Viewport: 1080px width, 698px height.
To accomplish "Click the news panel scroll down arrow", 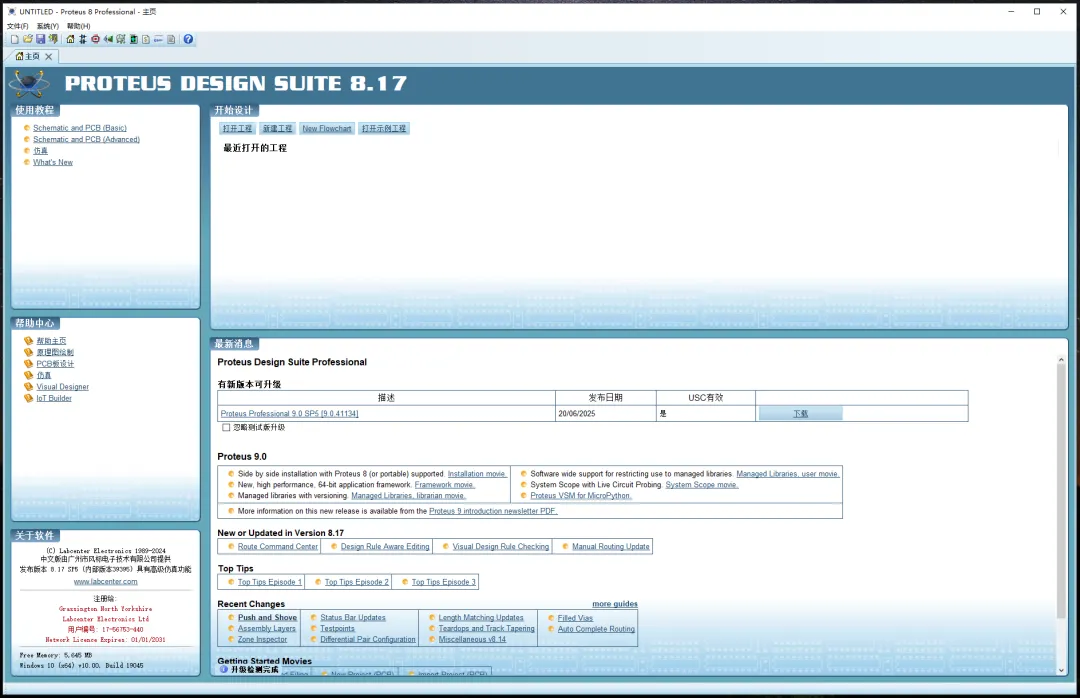I will click(1061, 670).
